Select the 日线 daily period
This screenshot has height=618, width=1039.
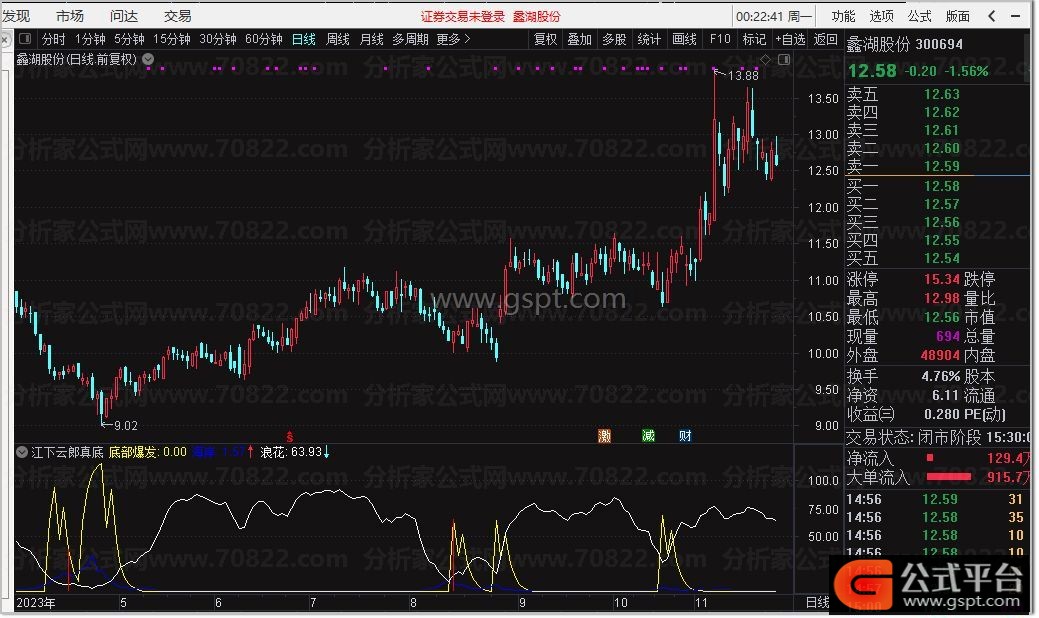(x=303, y=39)
